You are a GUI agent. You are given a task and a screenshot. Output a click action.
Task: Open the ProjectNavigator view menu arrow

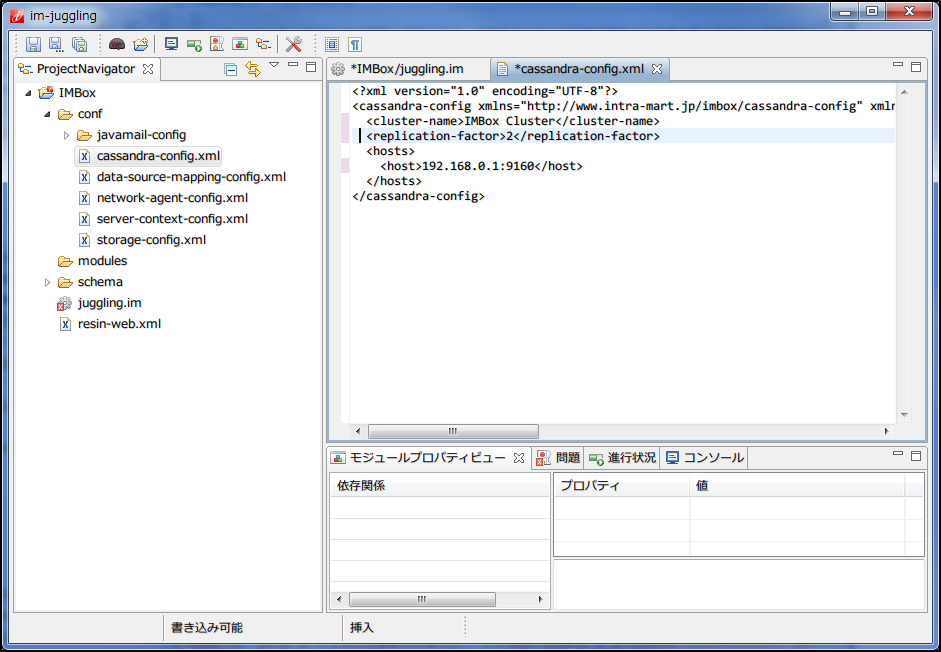273,66
